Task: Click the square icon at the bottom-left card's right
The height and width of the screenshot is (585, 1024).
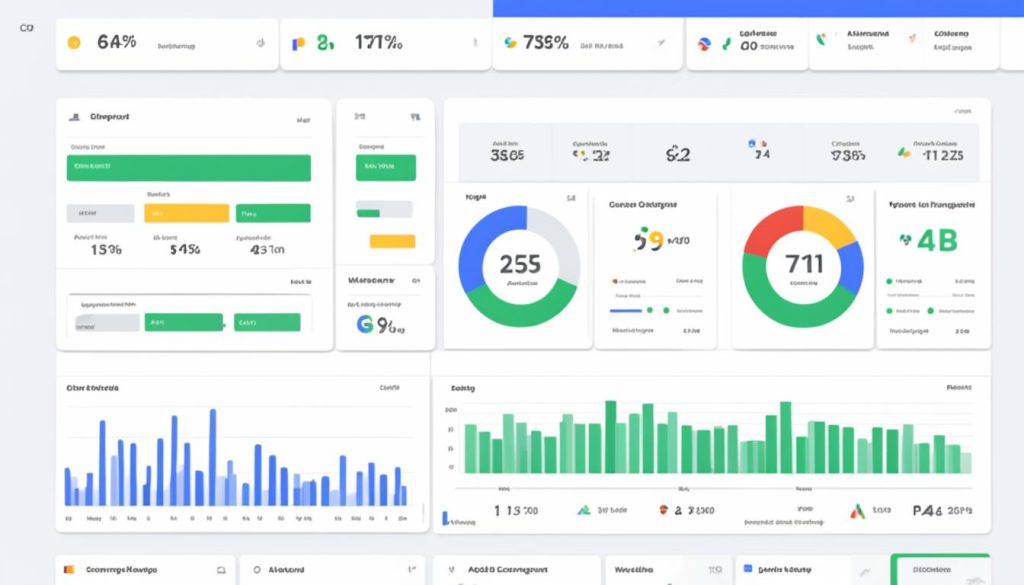Action: (221, 570)
